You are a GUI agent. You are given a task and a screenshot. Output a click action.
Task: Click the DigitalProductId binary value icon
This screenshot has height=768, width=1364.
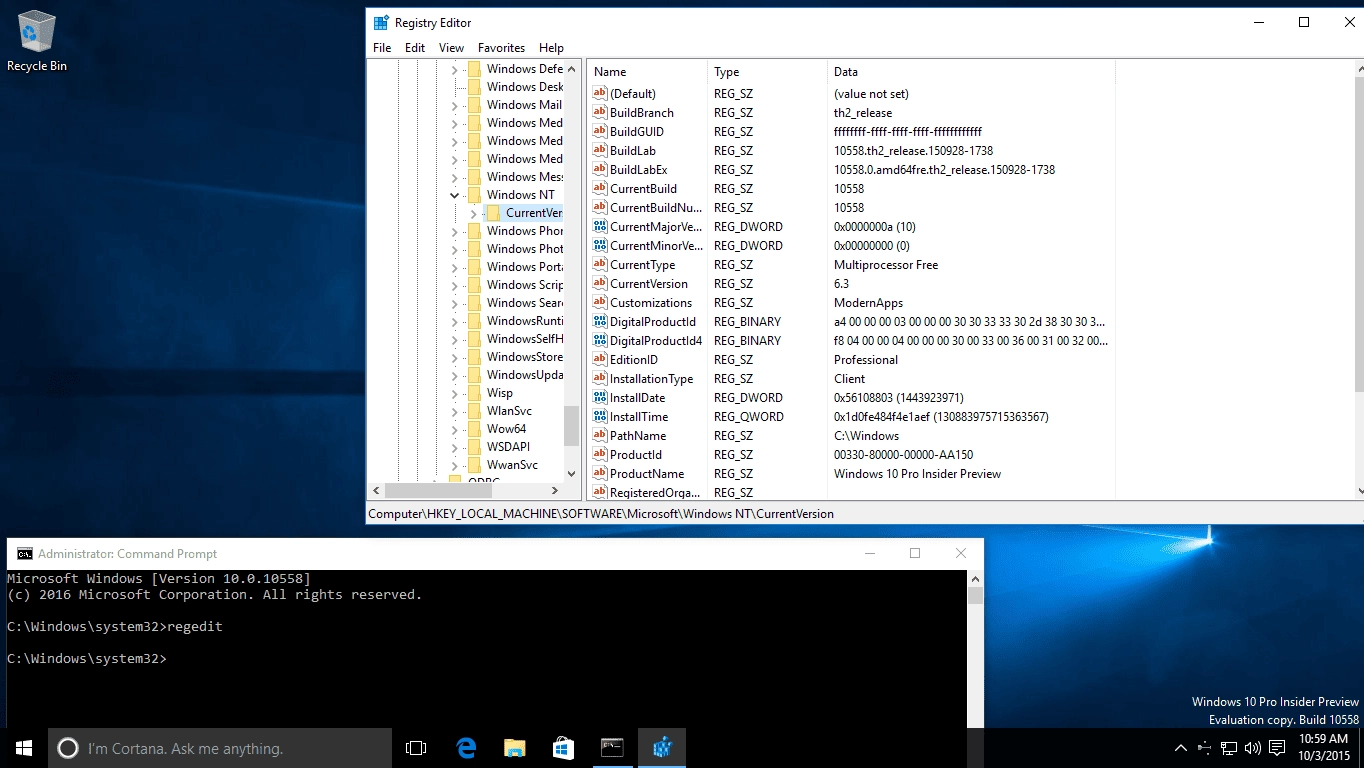600,322
